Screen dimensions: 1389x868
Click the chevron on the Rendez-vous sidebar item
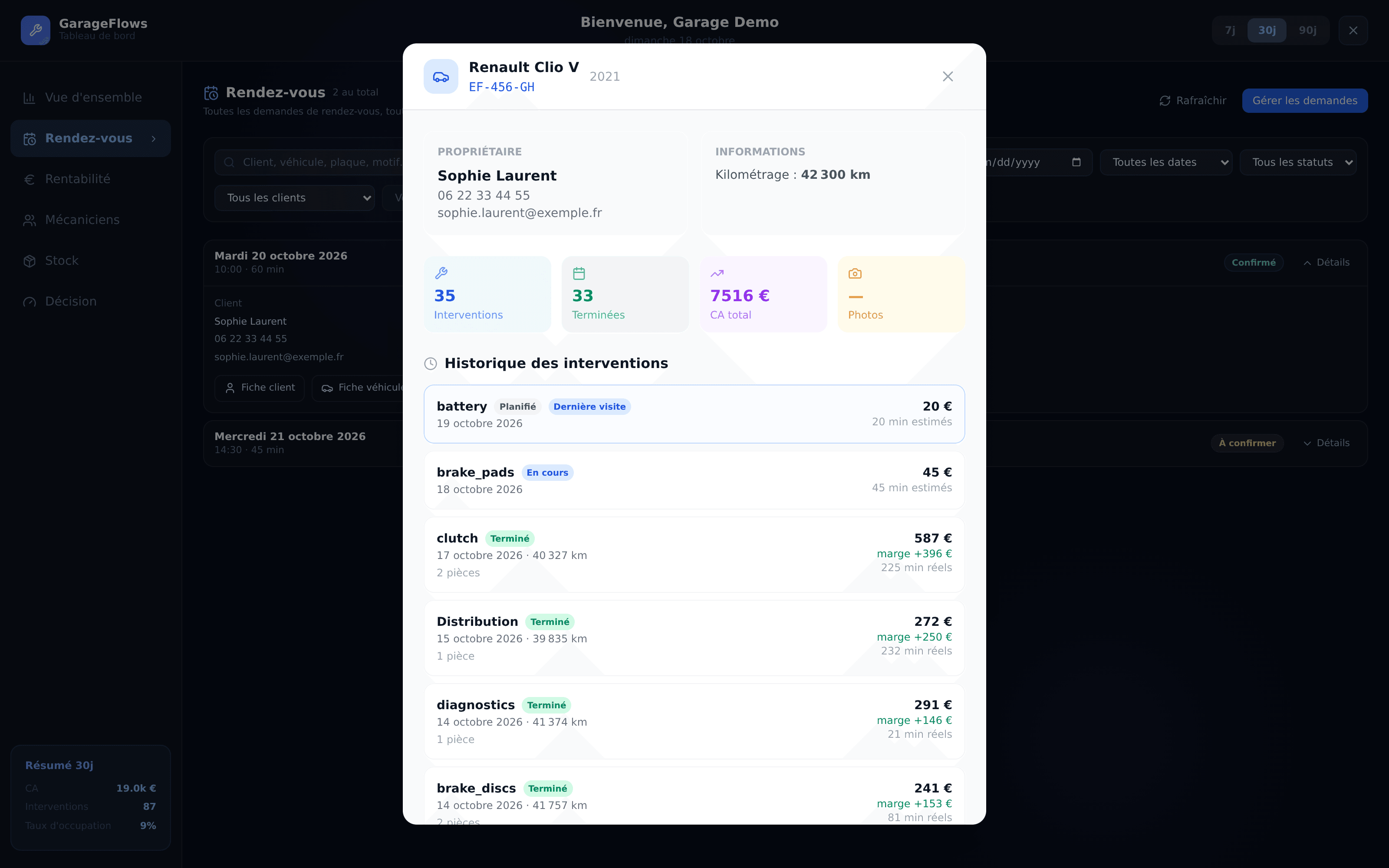click(154, 139)
